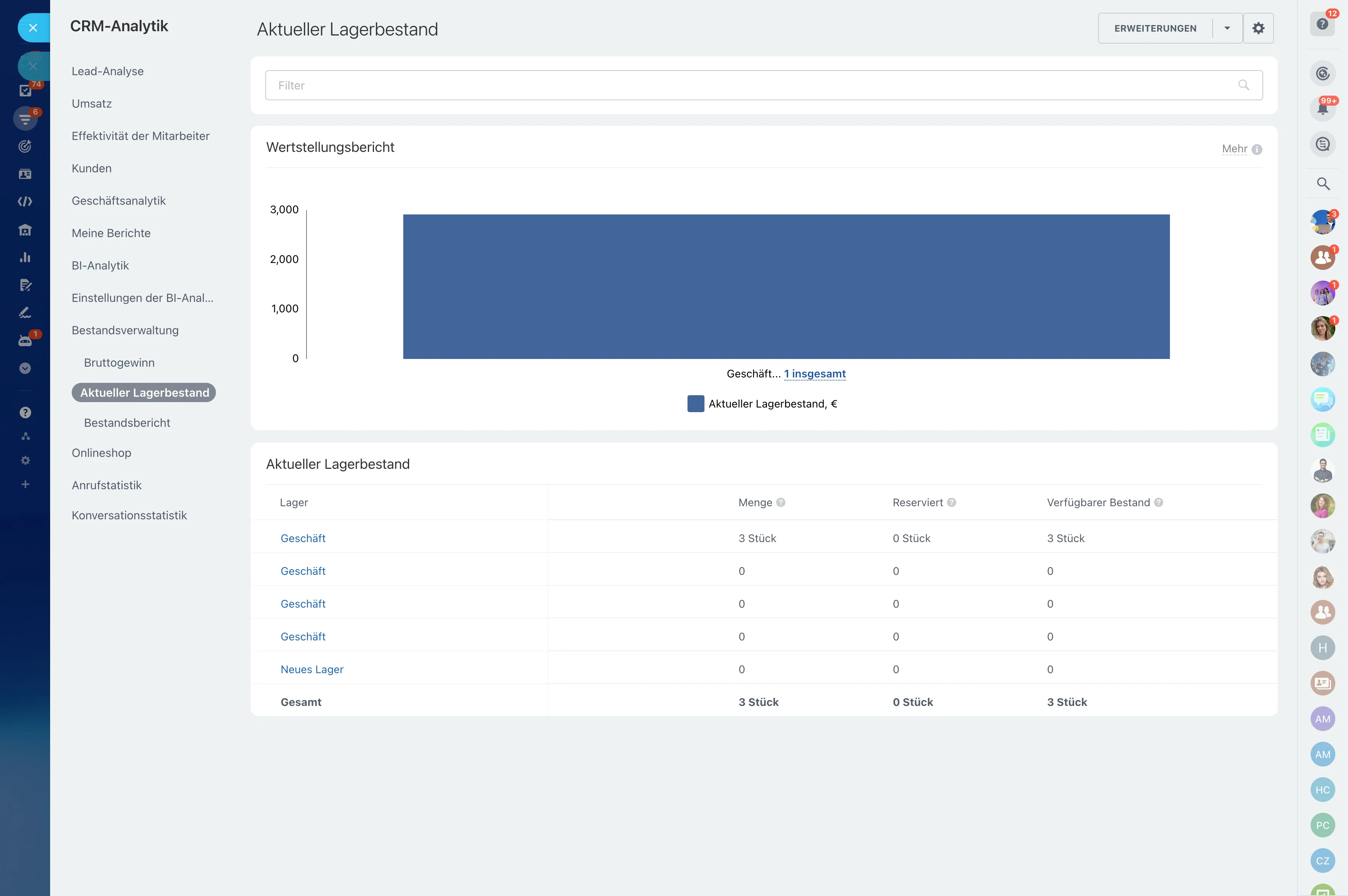This screenshot has height=896, width=1348.
Task: Open the CRM funnel icon with badge 6
Action: coord(25,118)
